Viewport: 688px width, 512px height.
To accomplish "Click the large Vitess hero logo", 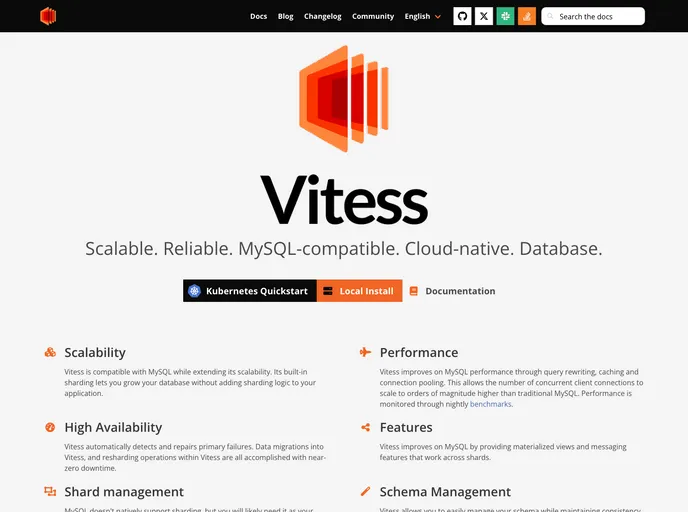I will point(344,99).
